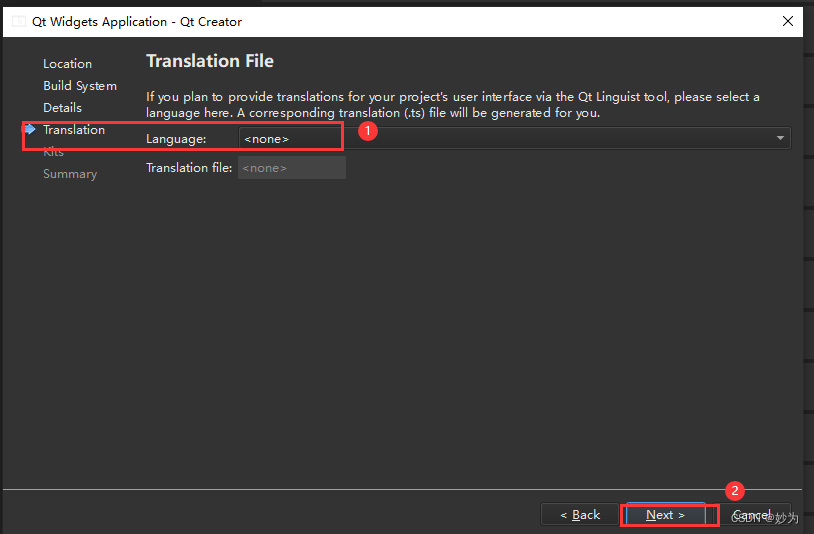Screen dimensions: 814x534
Task: Select the Details wizard step
Action: tap(62, 107)
